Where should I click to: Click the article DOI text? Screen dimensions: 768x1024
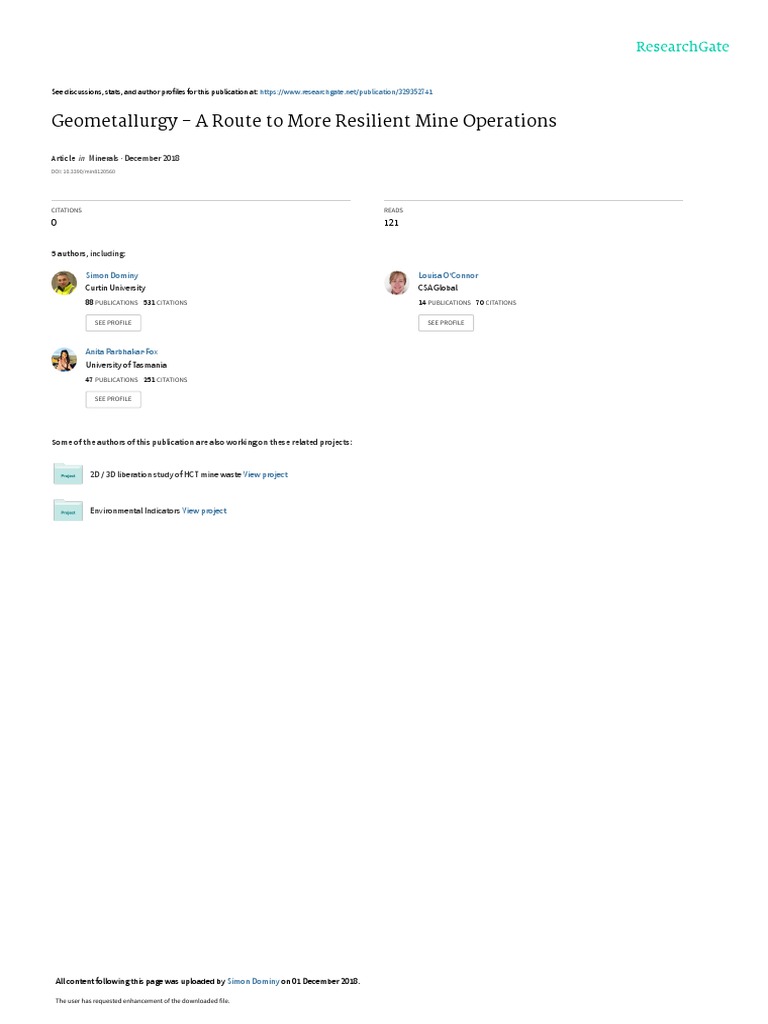(83, 172)
